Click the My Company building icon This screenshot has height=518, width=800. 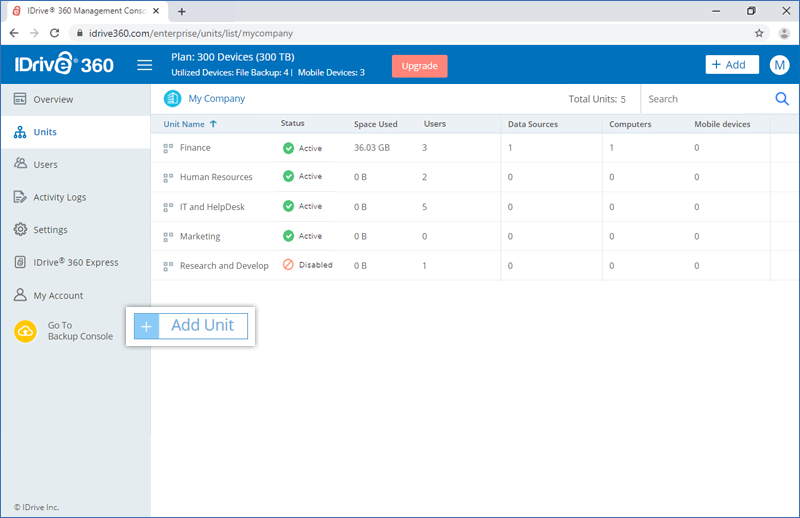pyautogui.click(x=172, y=98)
